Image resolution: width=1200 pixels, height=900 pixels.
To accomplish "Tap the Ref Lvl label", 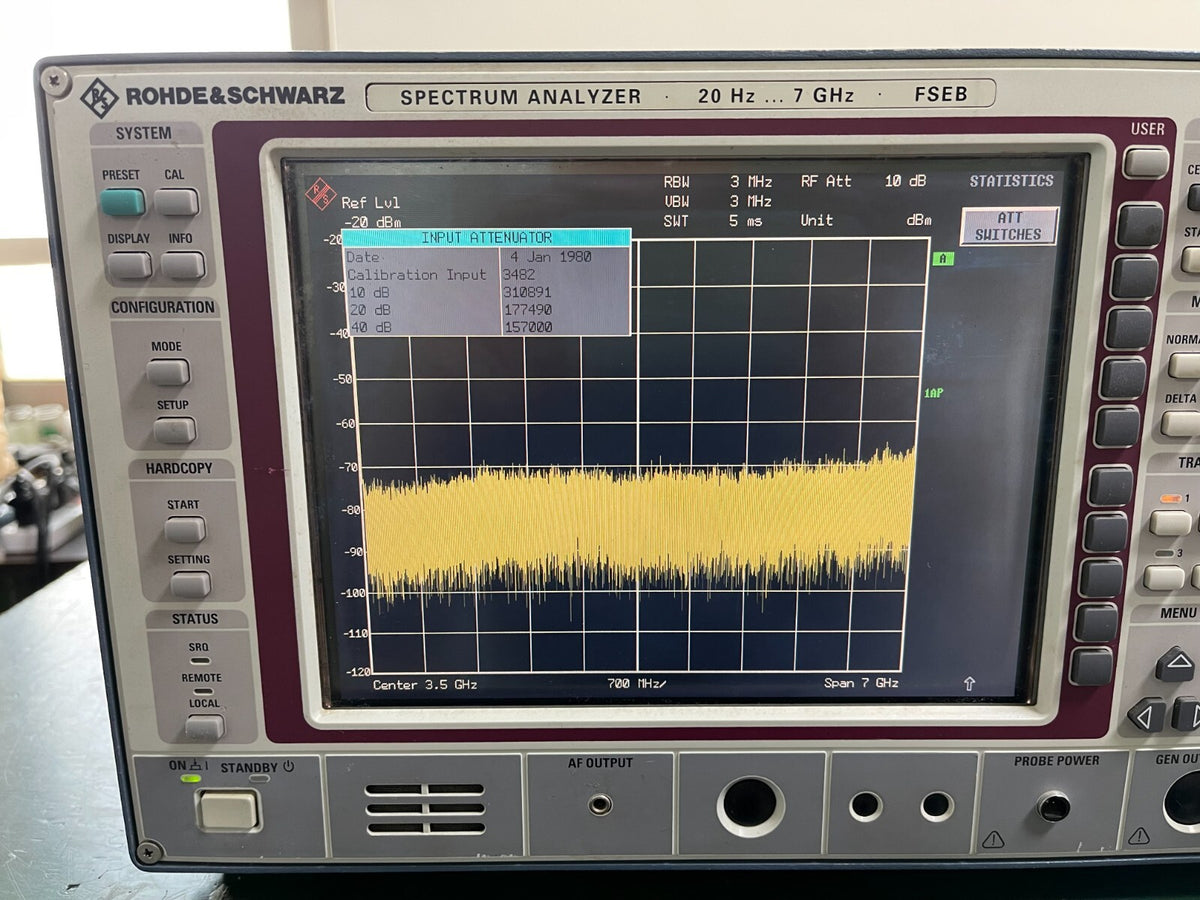I will tap(371, 203).
